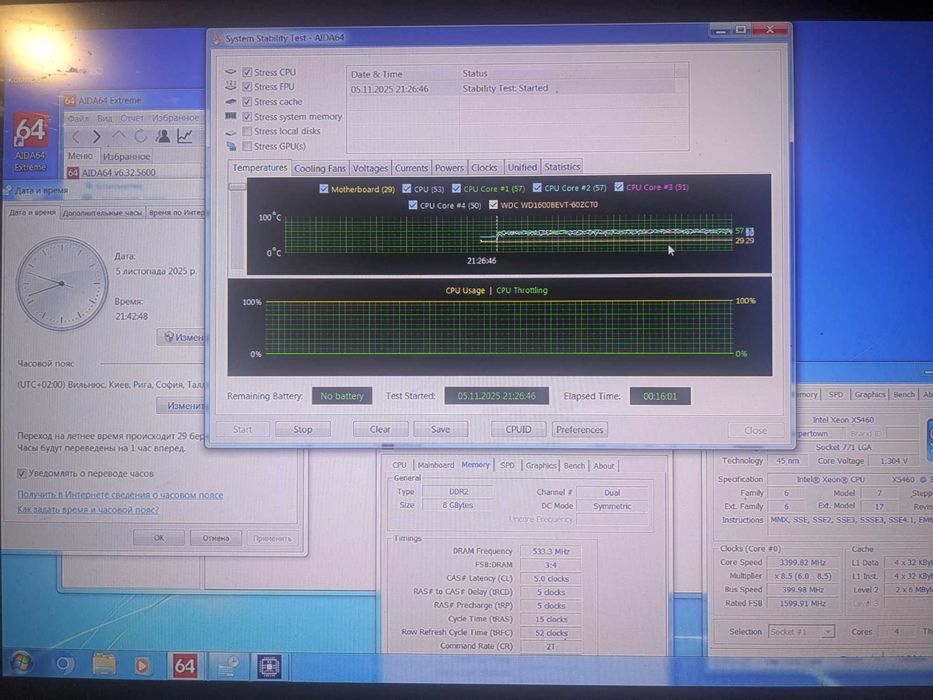Screen dimensions: 933x700
Task: Toggle Motherboard temperature graph checkbox
Action: click(324, 189)
